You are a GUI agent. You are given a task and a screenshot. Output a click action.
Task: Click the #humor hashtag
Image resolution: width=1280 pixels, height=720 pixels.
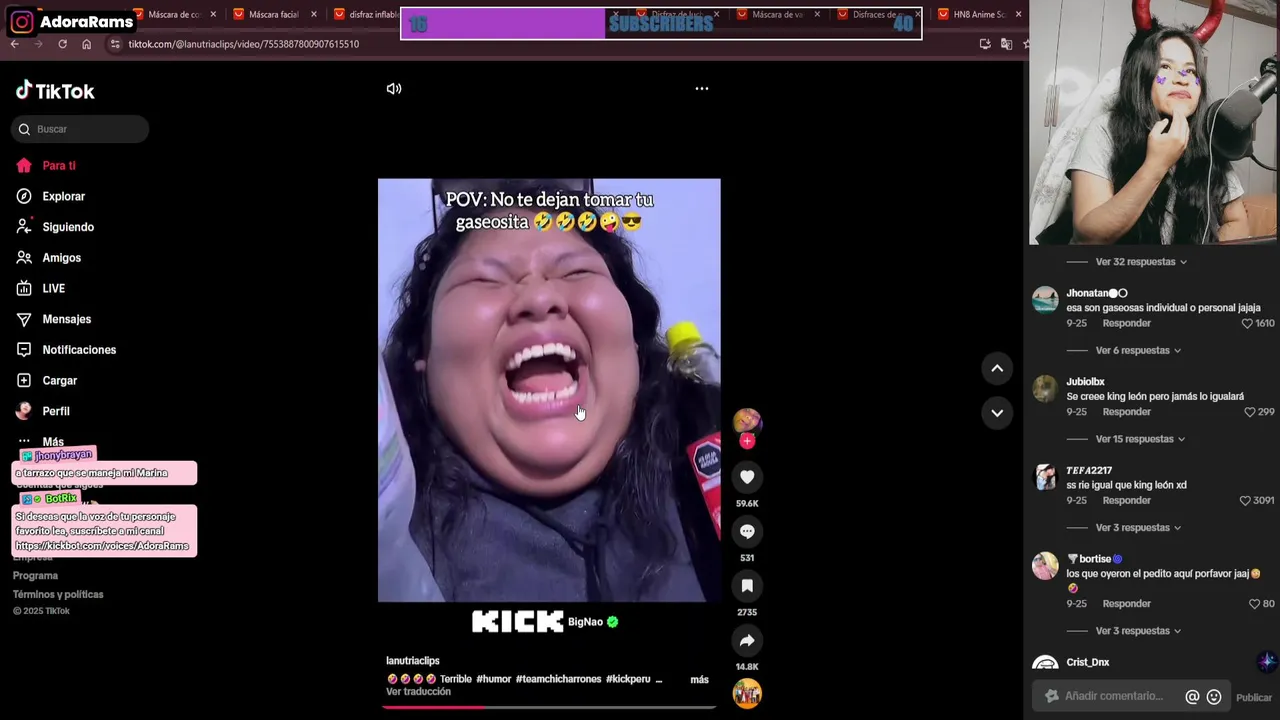(x=494, y=679)
